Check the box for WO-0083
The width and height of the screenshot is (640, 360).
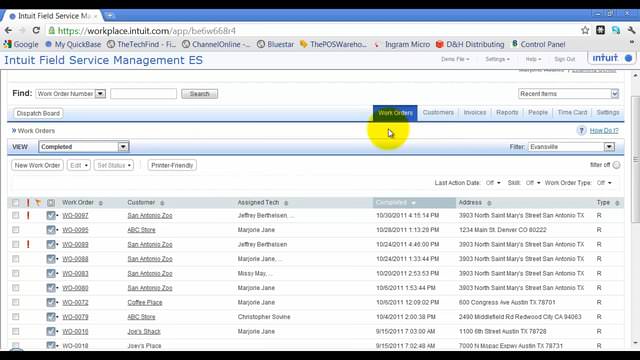coord(16,273)
